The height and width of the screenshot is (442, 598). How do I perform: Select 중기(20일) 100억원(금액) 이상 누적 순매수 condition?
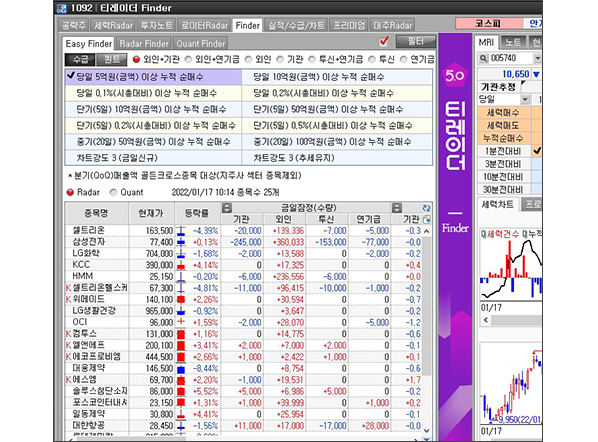coord(337,142)
